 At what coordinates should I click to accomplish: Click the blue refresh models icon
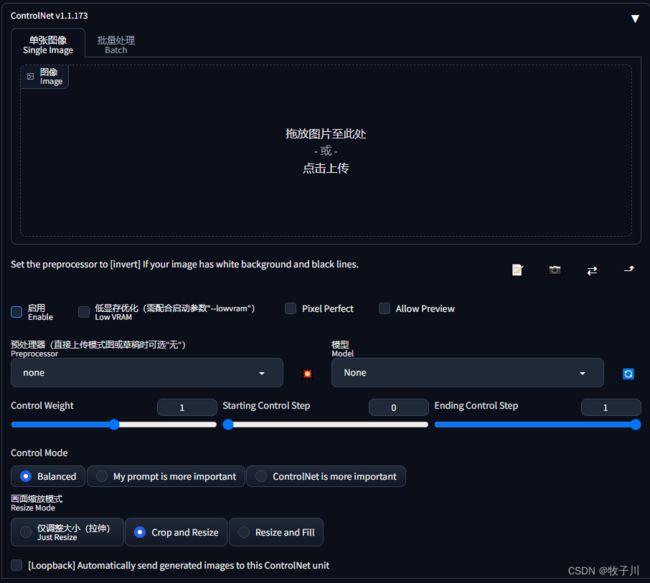coord(628,374)
